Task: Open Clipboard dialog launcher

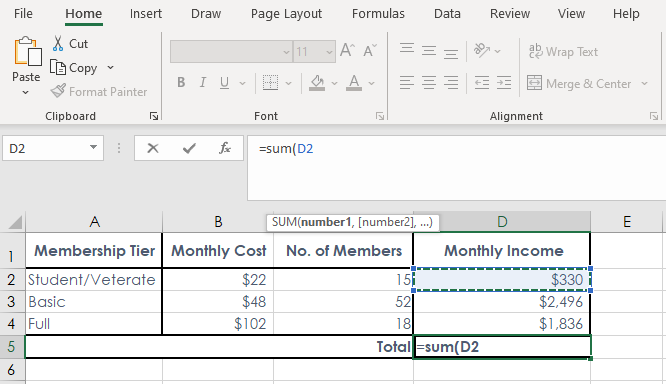Action: tap(154, 116)
